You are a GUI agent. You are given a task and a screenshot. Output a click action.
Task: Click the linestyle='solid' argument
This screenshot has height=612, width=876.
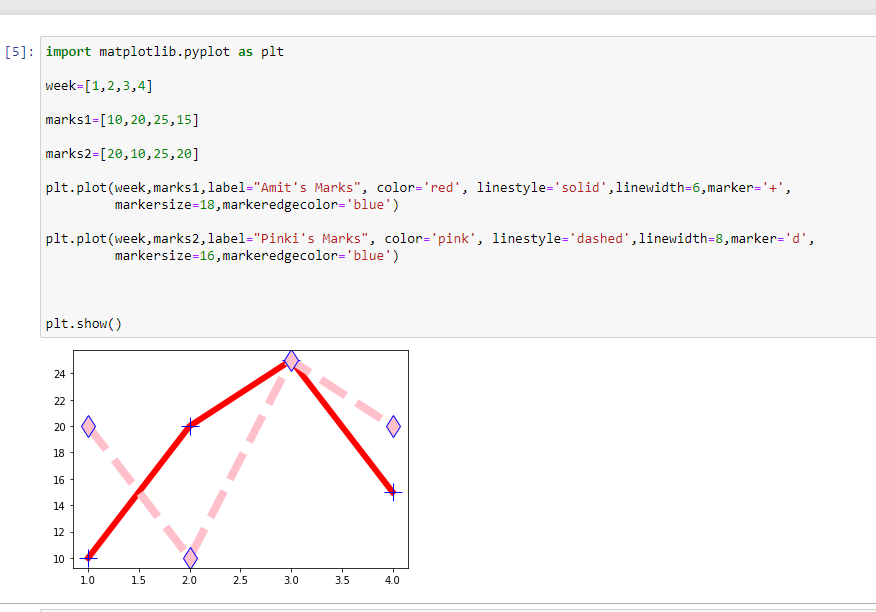tap(541, 188)
